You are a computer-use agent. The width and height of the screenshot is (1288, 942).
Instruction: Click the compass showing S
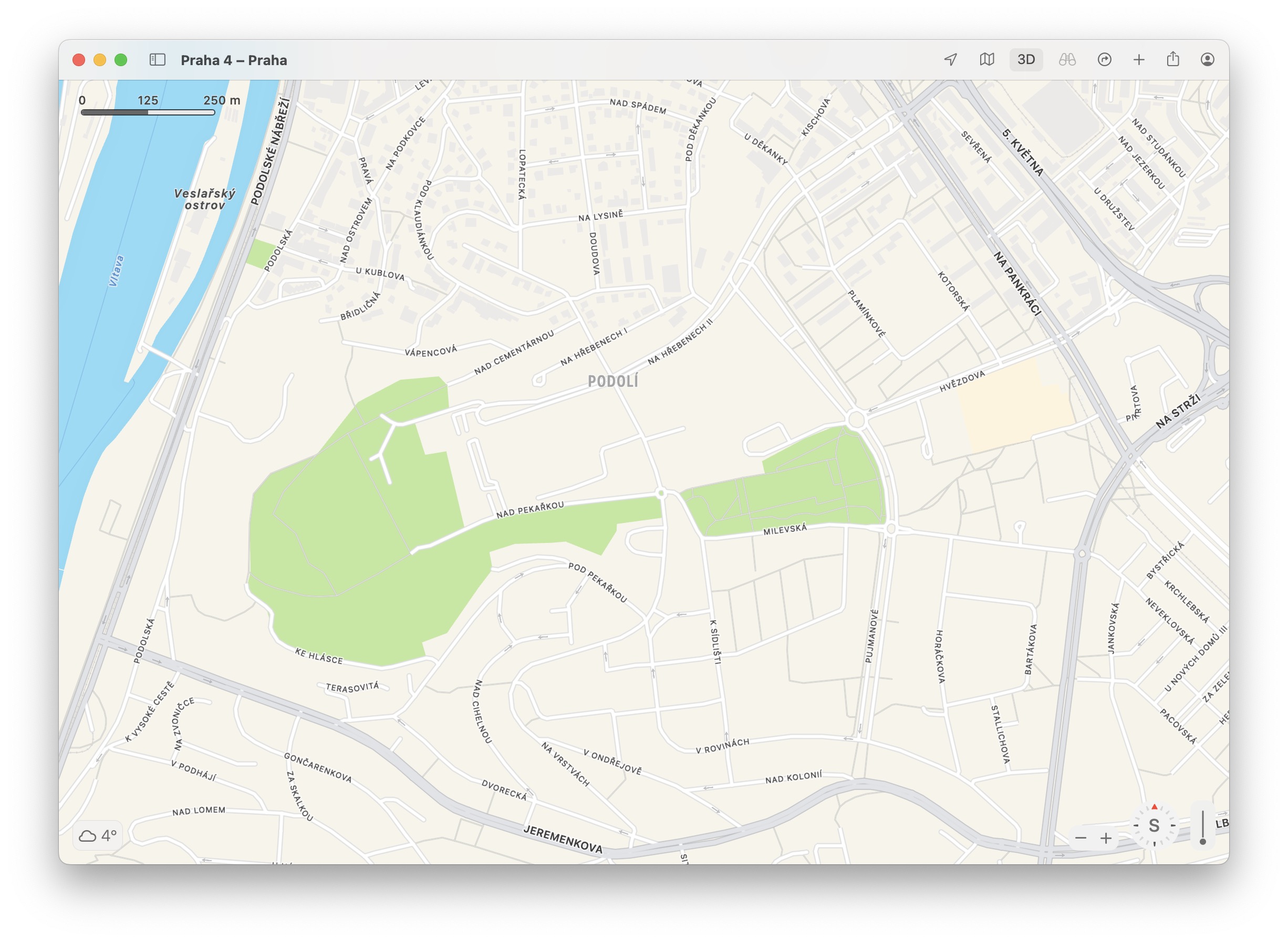(1154, 825)
